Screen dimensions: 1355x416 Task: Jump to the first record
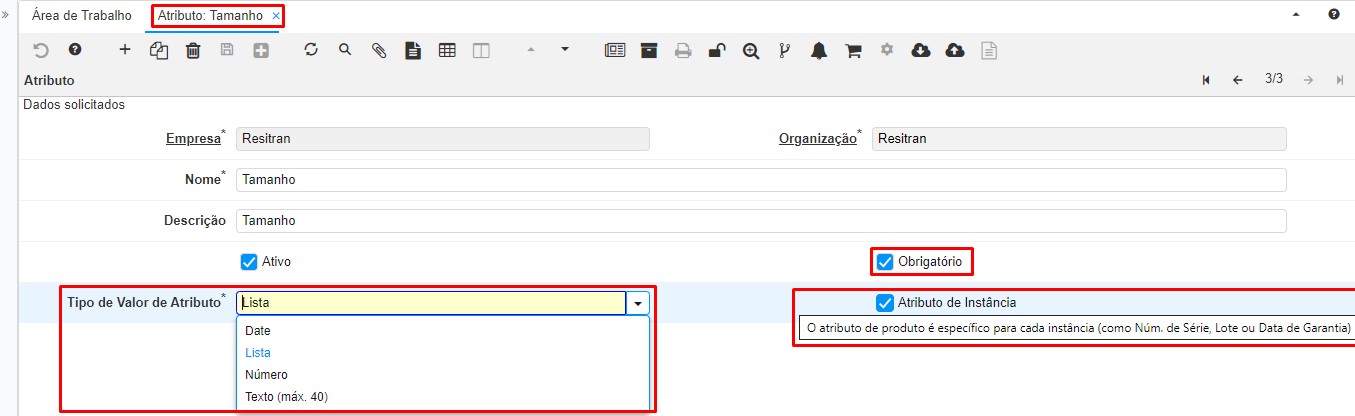pyautogui.click(x=1206, y=80)
